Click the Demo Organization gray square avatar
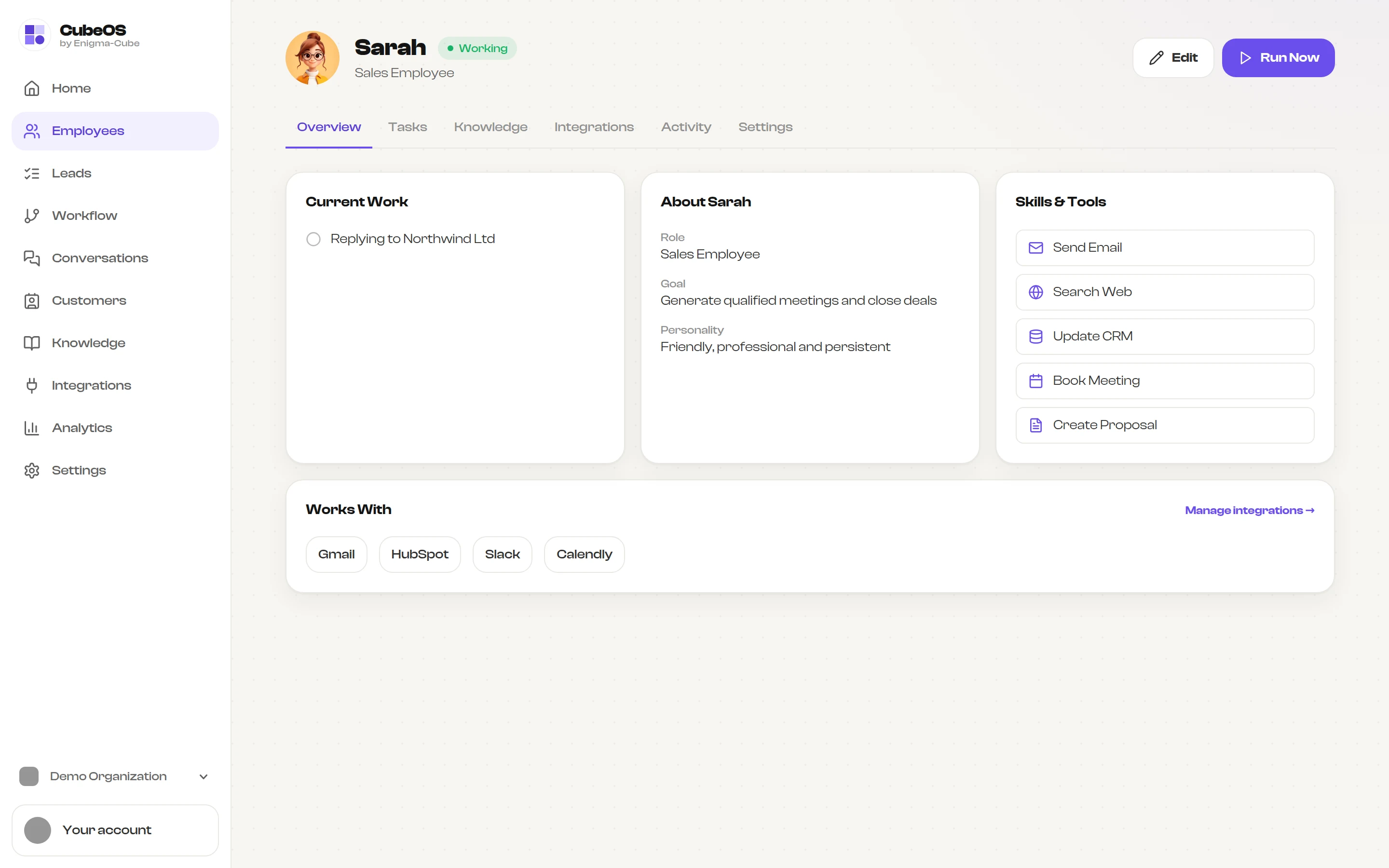Screen dimensions: 1389x868 click(x=29, y=777)
